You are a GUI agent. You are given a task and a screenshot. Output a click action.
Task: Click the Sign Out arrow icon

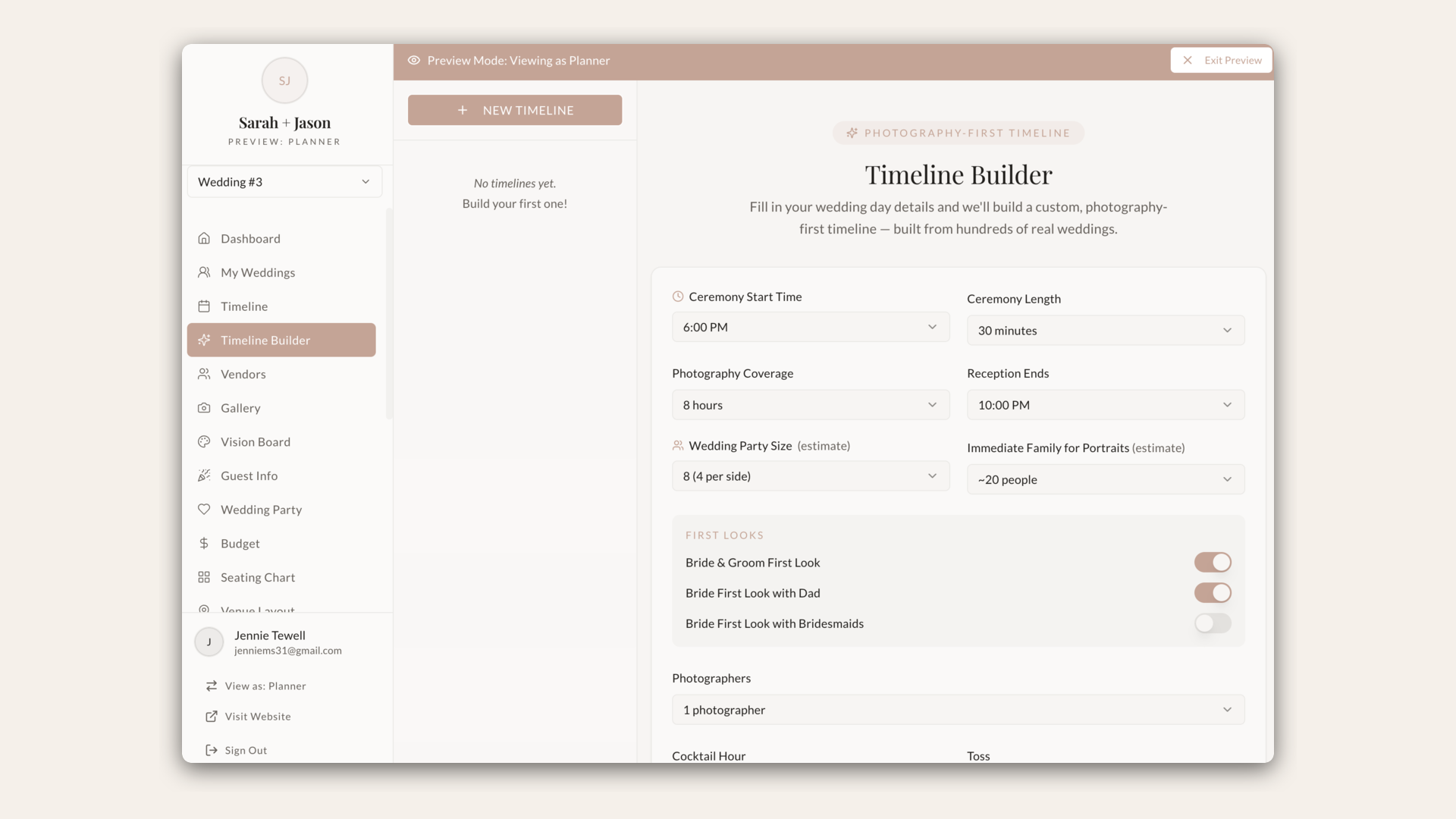pyautogui.click(x=212, y=750)
